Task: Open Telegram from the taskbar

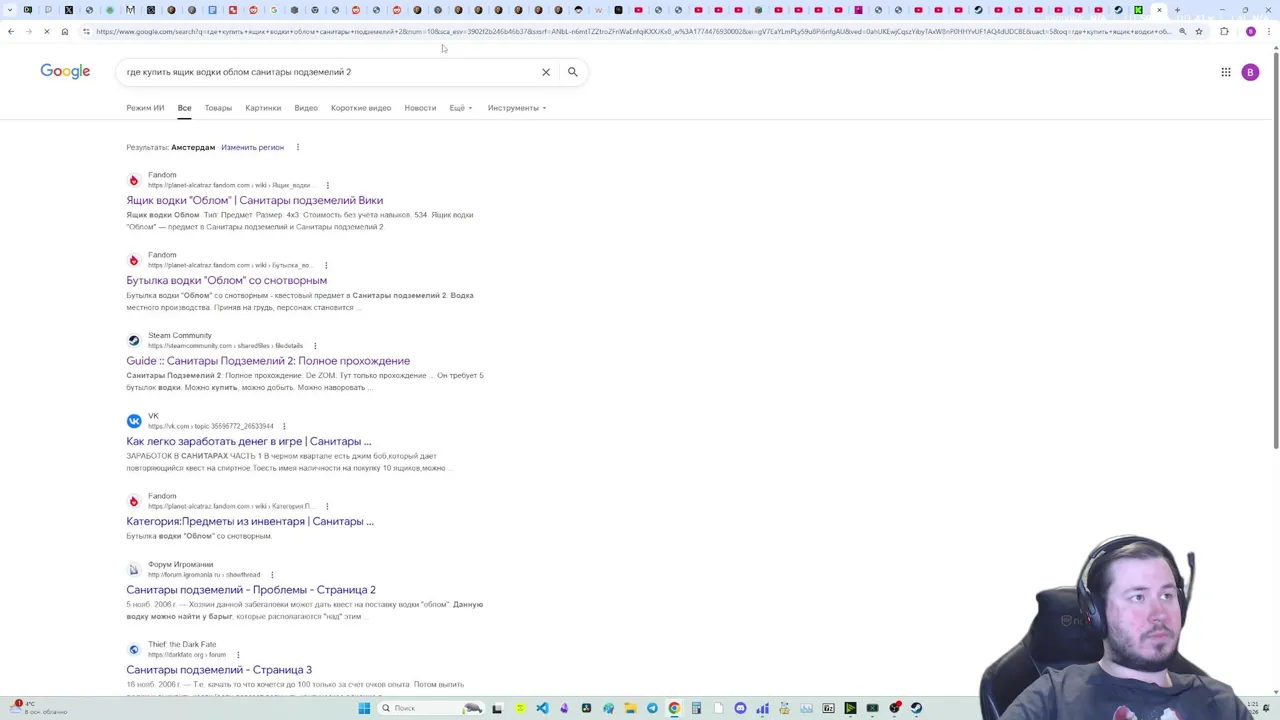Action: [x=652, y=708]
